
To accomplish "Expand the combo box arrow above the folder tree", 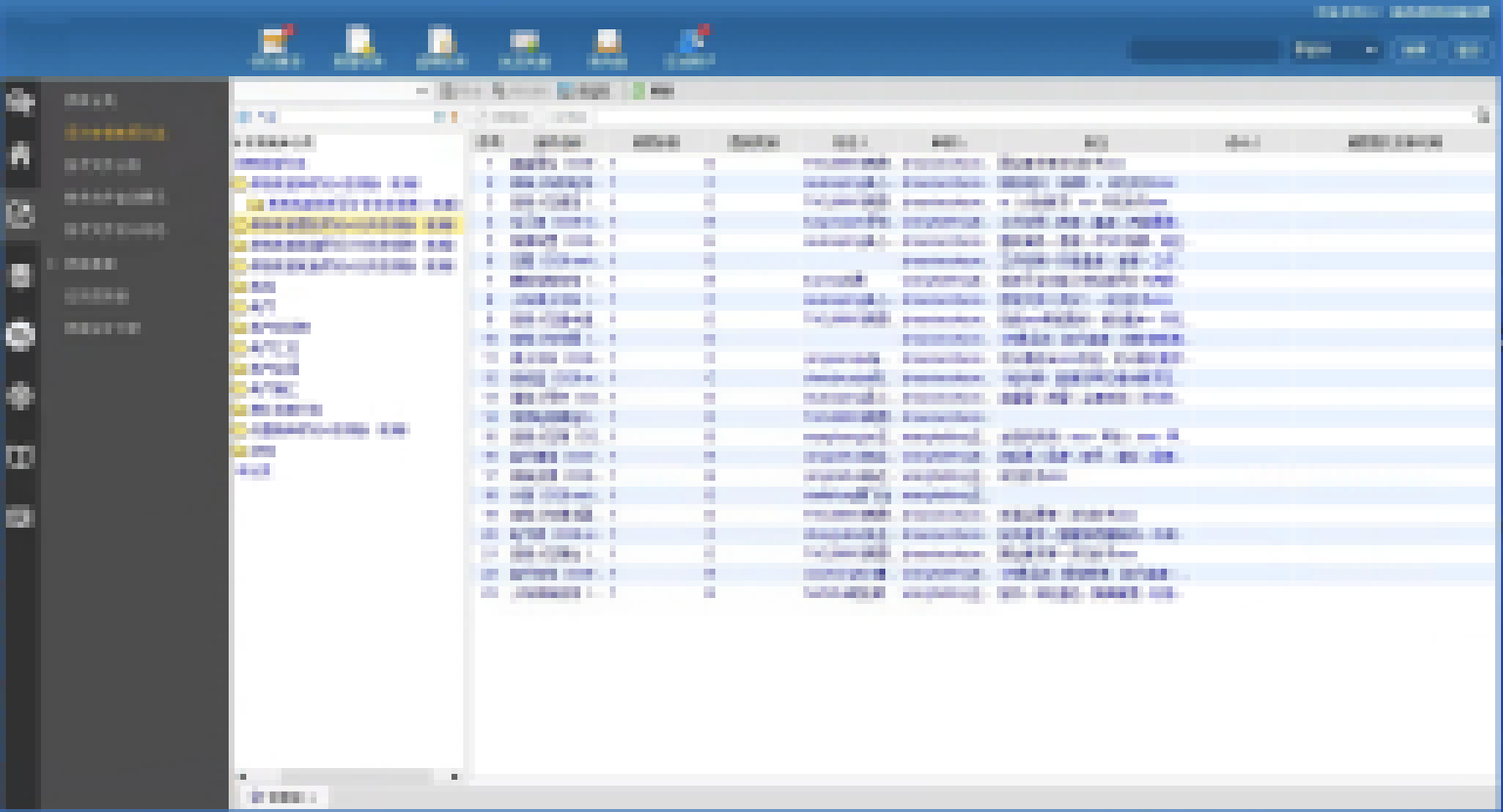I will point(422,91).
